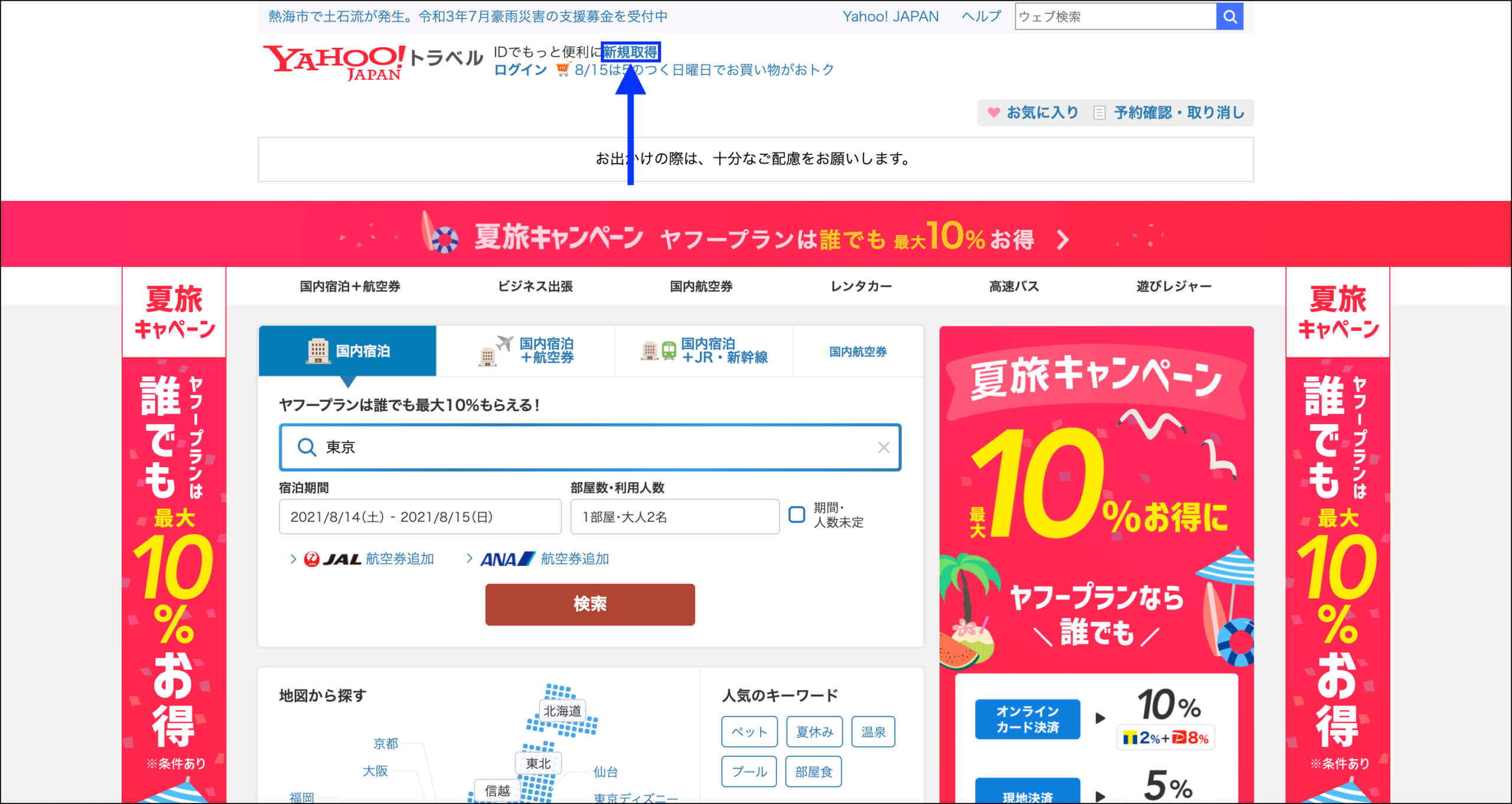Select the 部屋食 keyword tag

pyautogui.click(x=813, y=772)
